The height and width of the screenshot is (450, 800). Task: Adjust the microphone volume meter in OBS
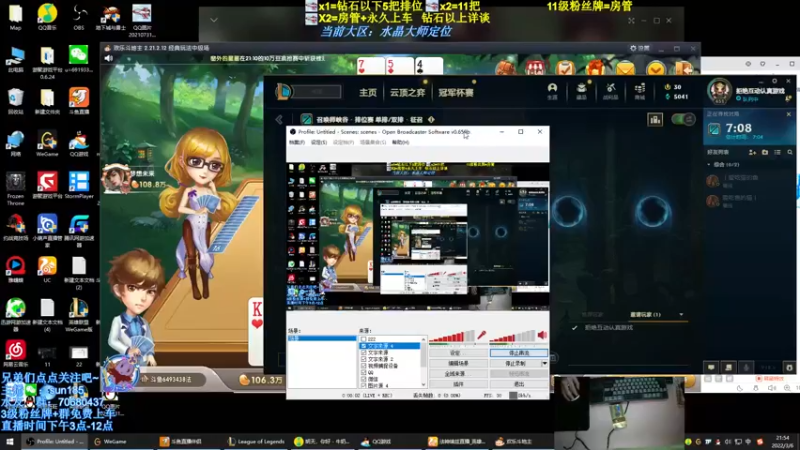(x=452, y=336)
